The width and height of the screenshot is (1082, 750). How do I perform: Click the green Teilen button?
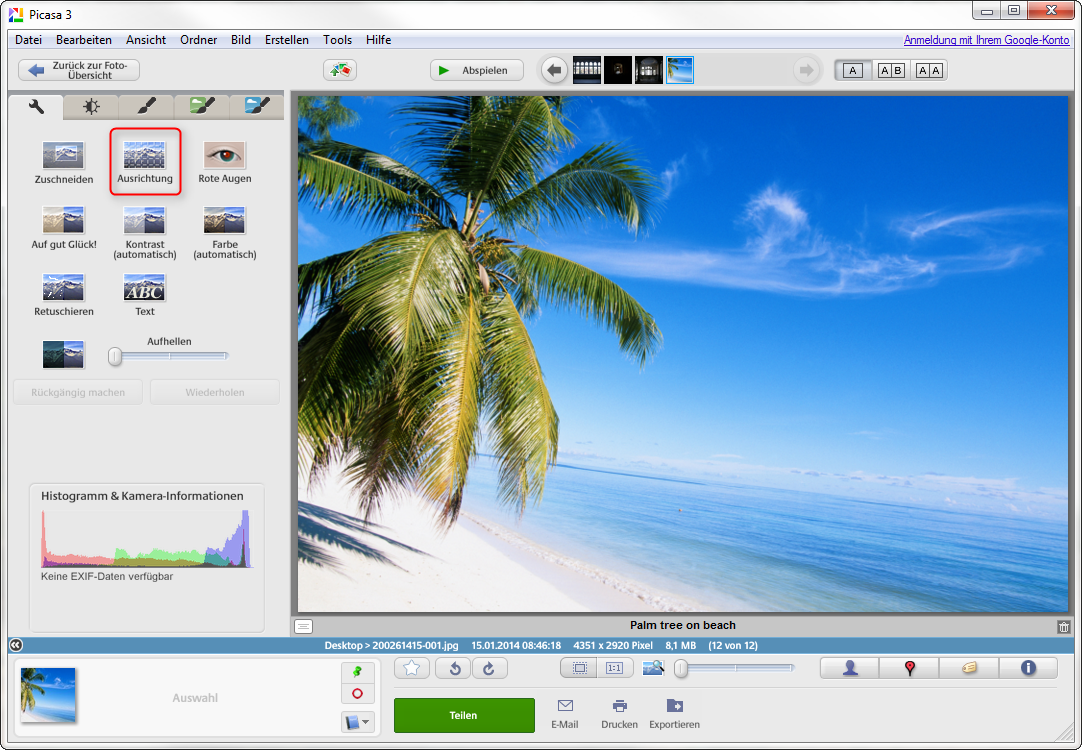pyautogui.click(x=464, y=715)
